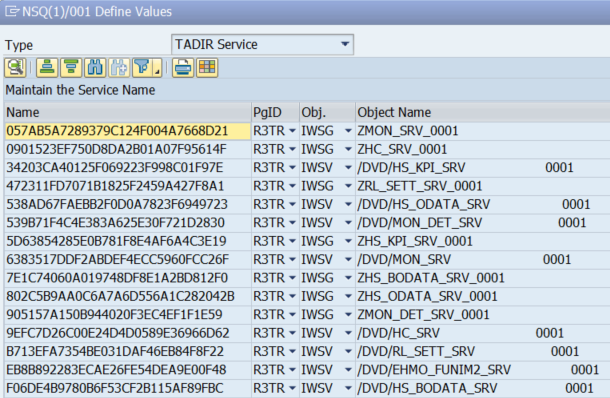Image resolution: width=610 pixels, height=398 pixels.
Task: Select name cell 057AB5A7289379C124F004A7668D21
Action: pyautogui.click(x=128, y=131)
